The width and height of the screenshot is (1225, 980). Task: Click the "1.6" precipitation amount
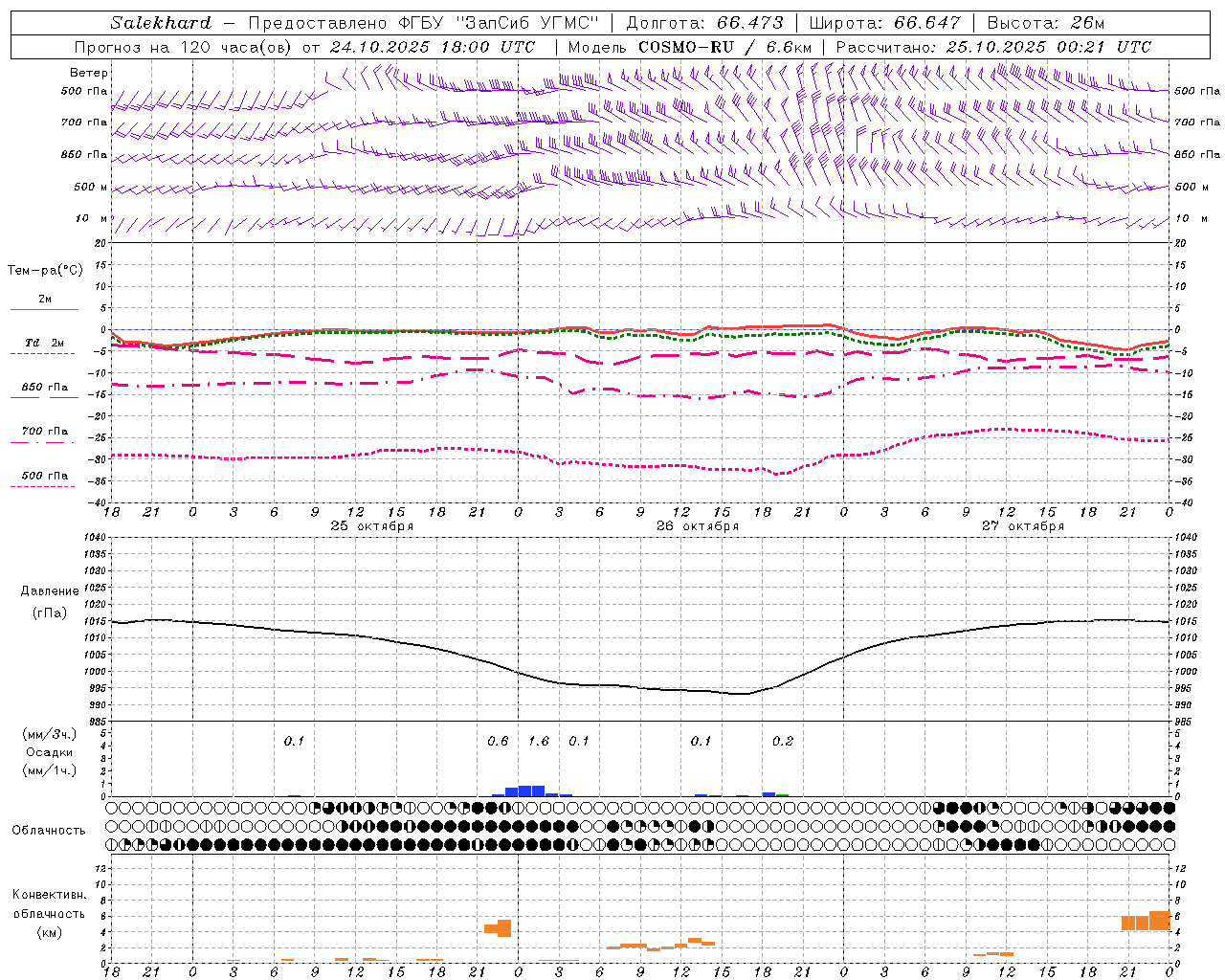click(x=539, y=742)
